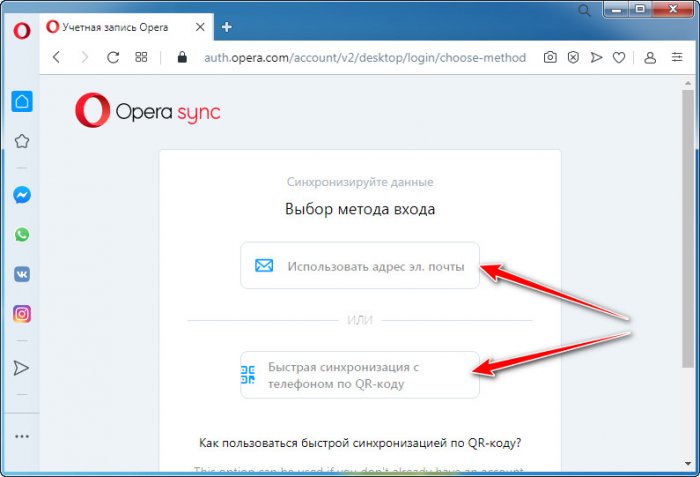Open sidebar setup three dots
Image resolution: width=700 pixels, height=477 pixels.
pos(22,436)
